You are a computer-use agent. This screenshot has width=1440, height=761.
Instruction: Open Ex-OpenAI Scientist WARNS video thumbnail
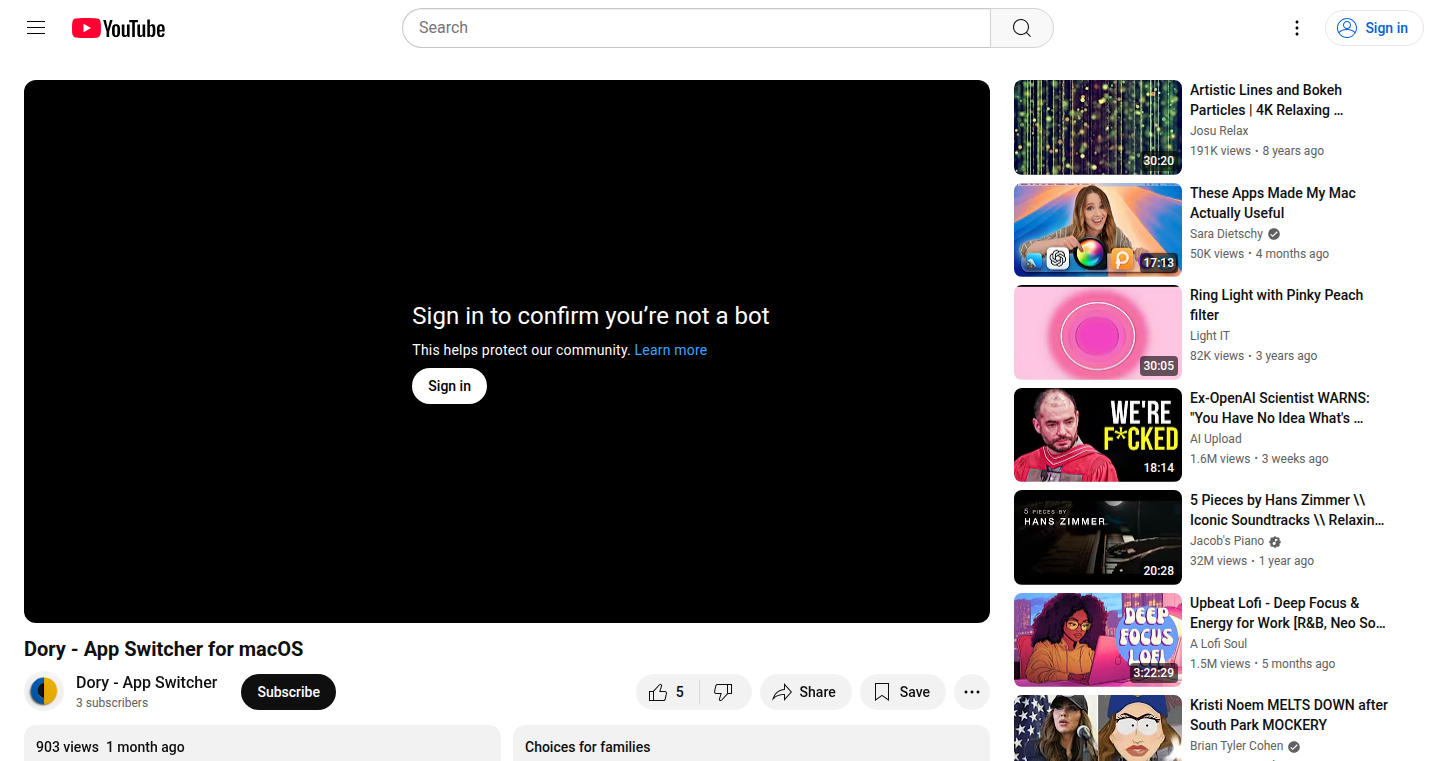[x=1098, y=435]
